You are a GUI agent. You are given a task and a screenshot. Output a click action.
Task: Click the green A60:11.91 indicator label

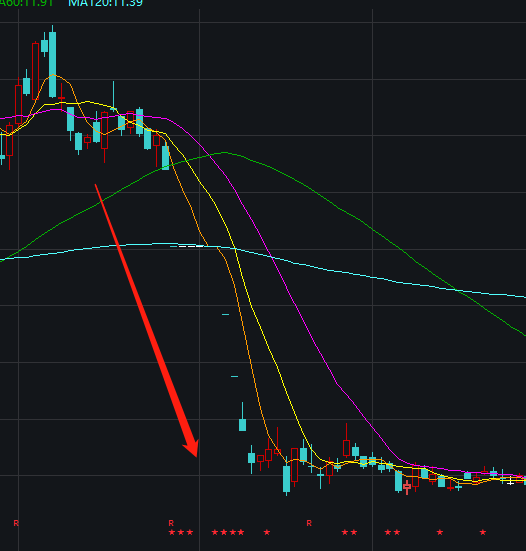tap(26, 3)
